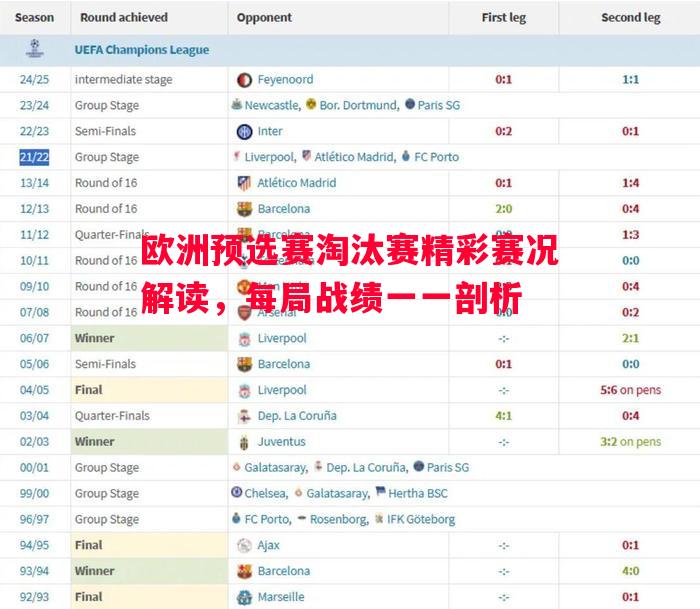Open the Paris SG link in 00/01 row
Image resolution: width=700 pixels, height=609 pixels.
448,467
